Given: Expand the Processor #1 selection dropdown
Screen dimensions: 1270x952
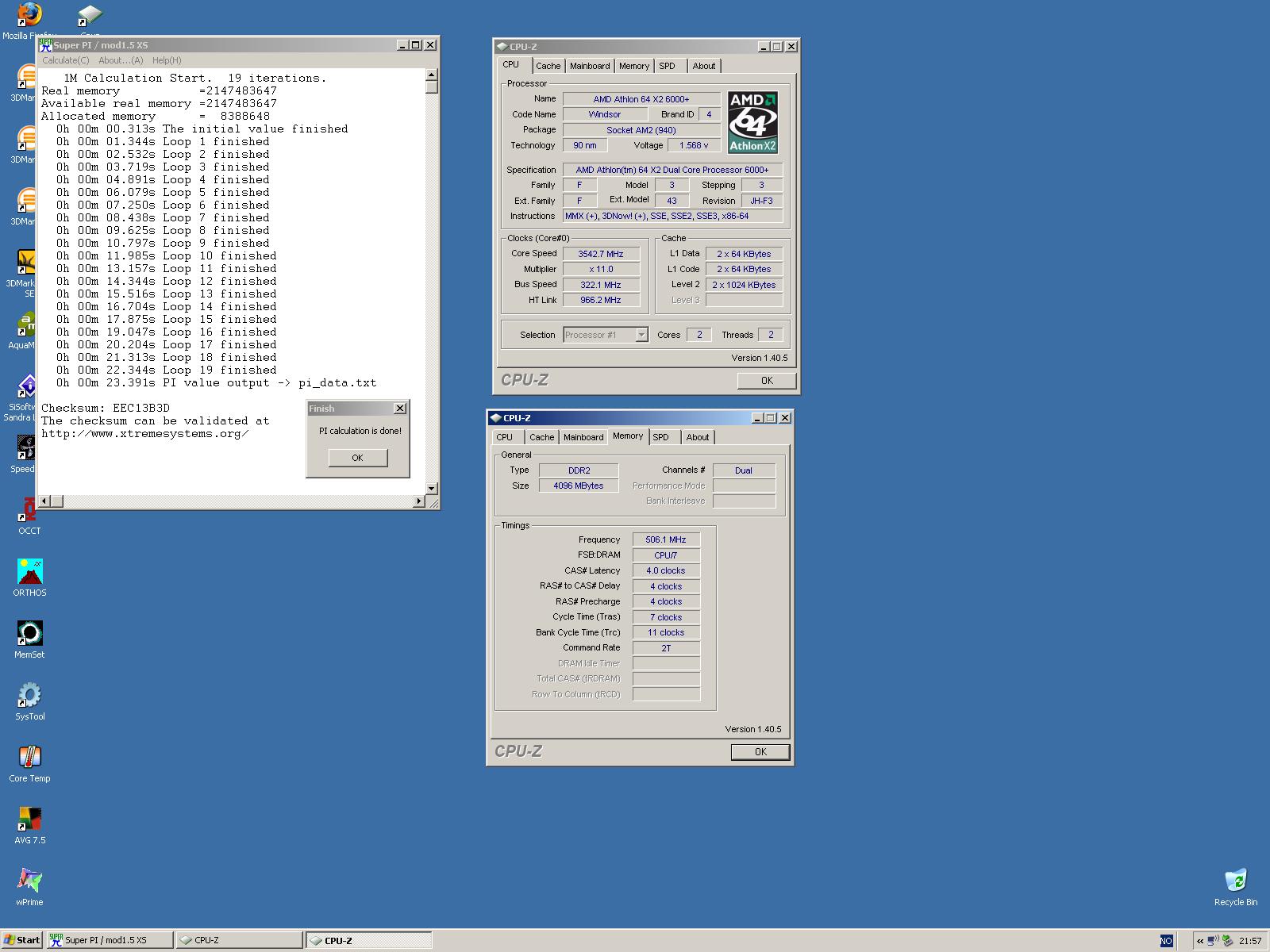Looking at the screenshot, I should click(x=641, y=335).
